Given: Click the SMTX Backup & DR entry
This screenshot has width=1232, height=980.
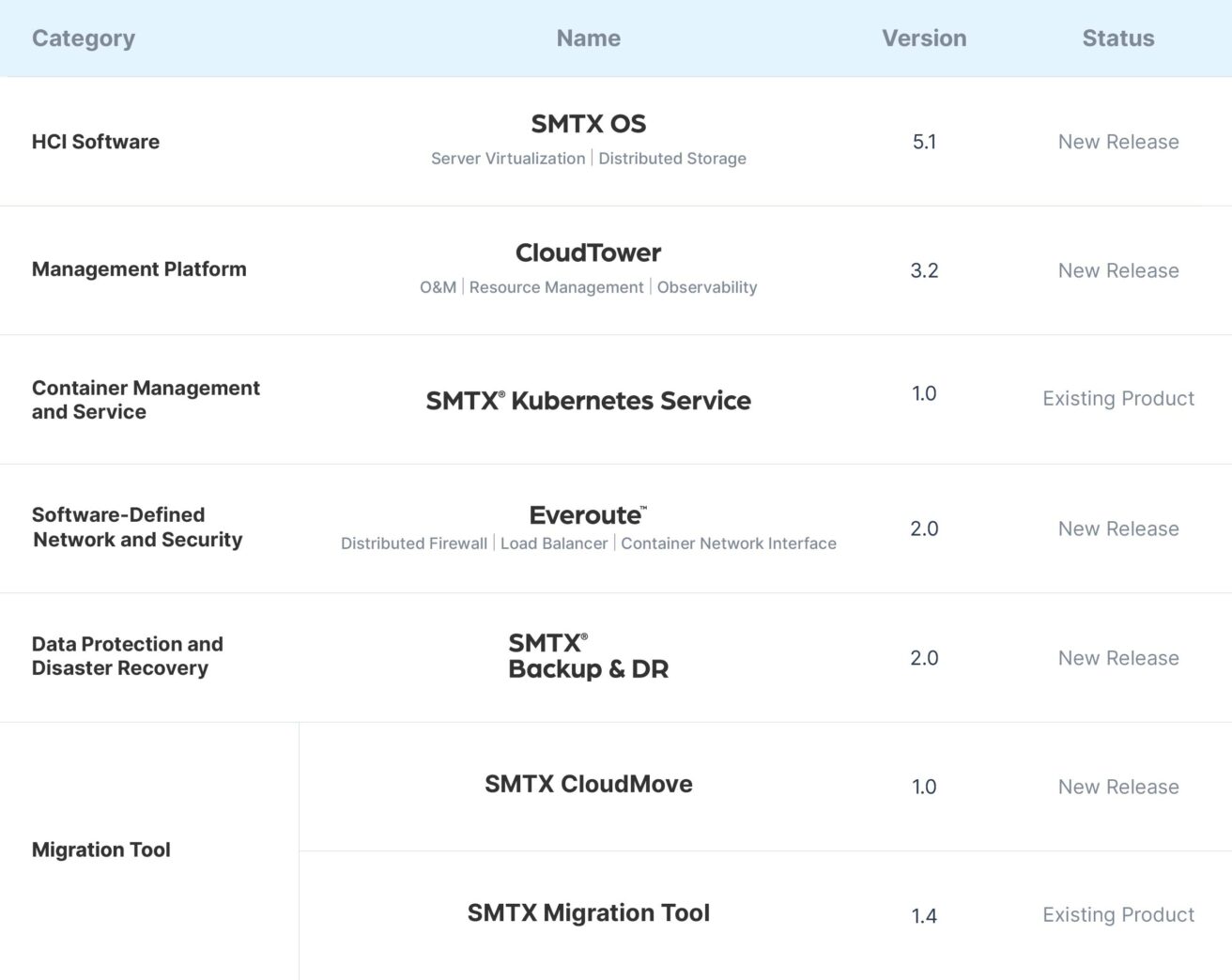Looking at the screenshot, I should 588,656.
